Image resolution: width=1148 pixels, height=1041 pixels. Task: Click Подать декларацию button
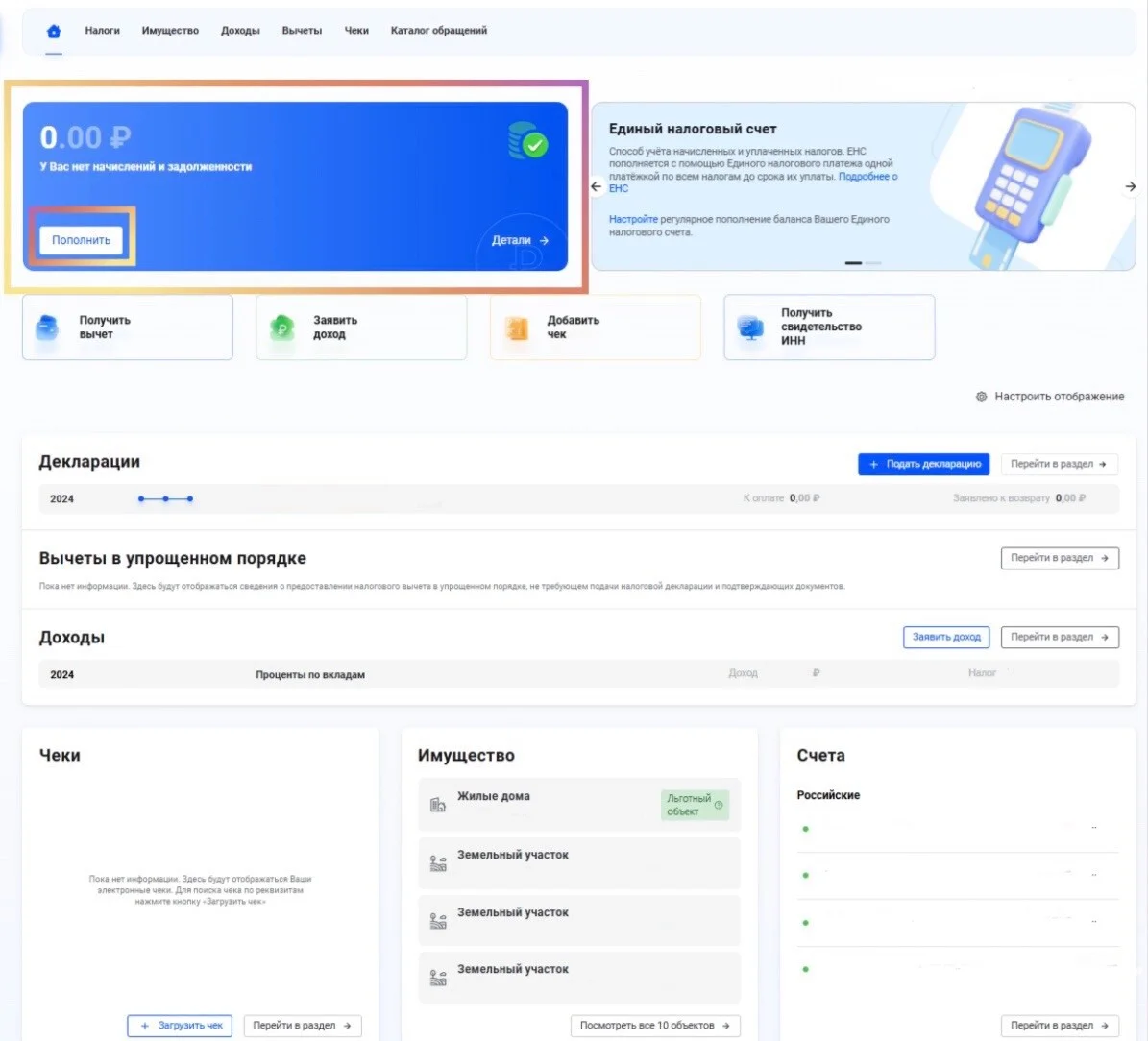point(924,464)
